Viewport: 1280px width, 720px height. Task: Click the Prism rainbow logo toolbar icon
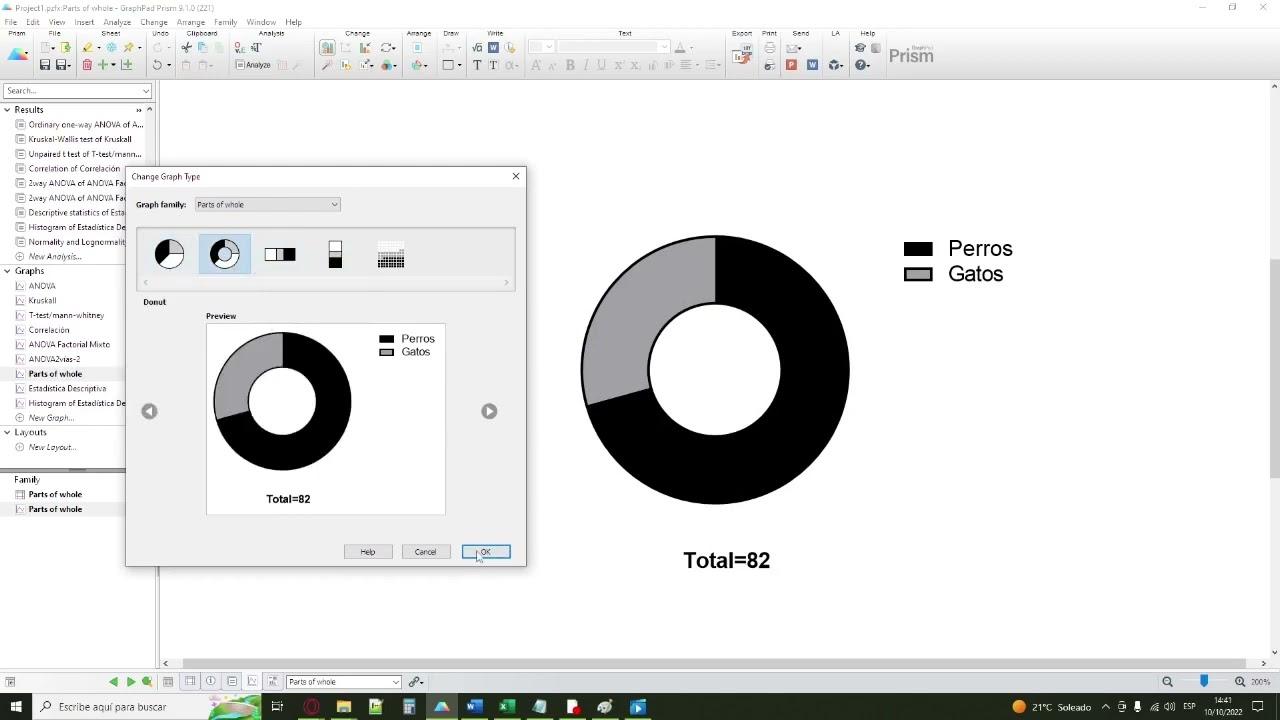pos(18,55)
